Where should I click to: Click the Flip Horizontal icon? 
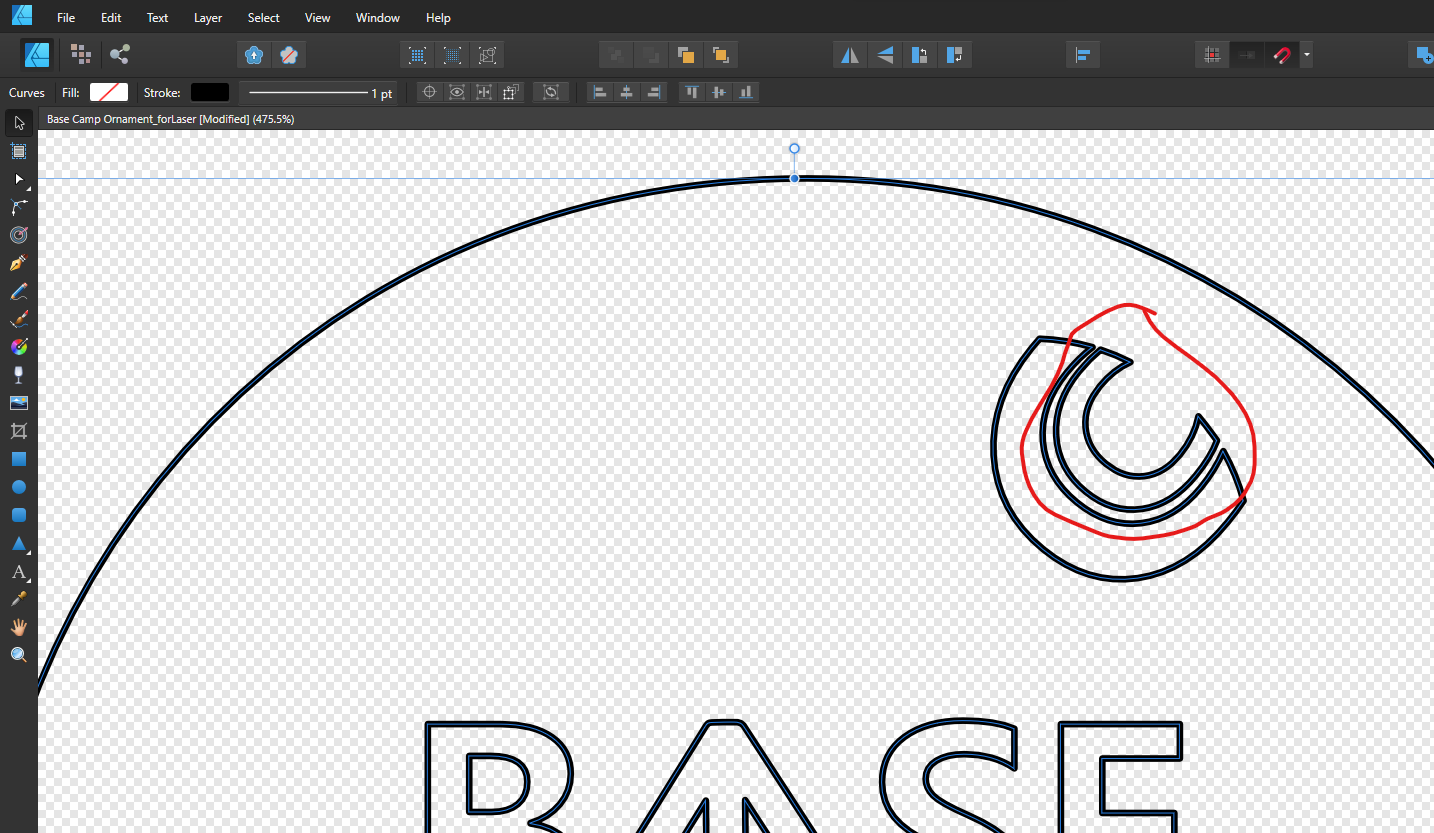850,55
